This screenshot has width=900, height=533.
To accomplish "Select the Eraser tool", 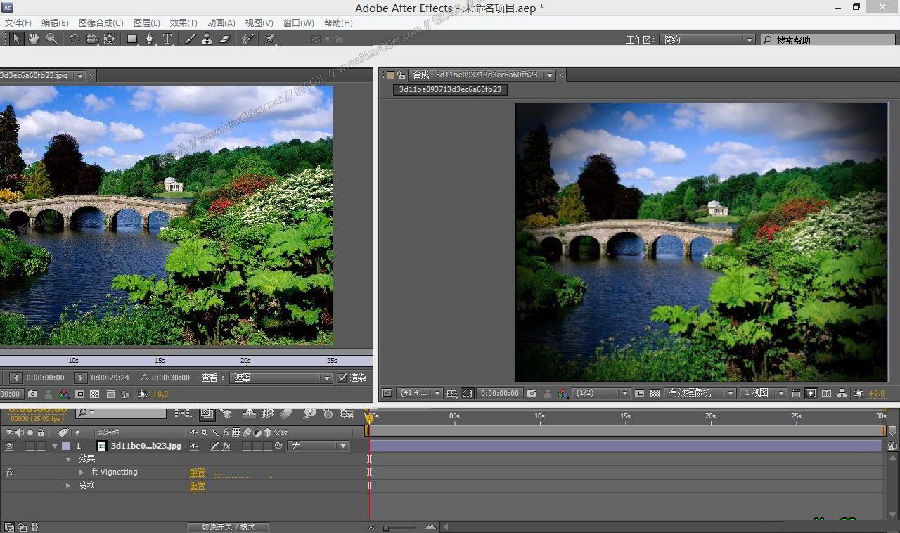I will [x=224, y=39].
